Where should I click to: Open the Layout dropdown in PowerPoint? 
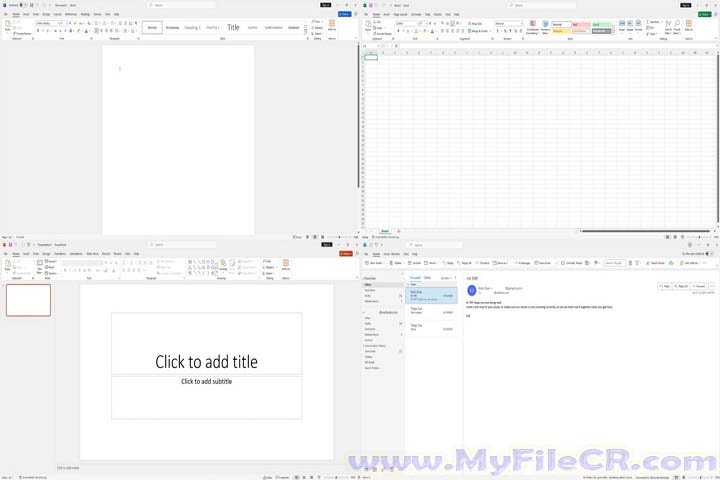51,261
